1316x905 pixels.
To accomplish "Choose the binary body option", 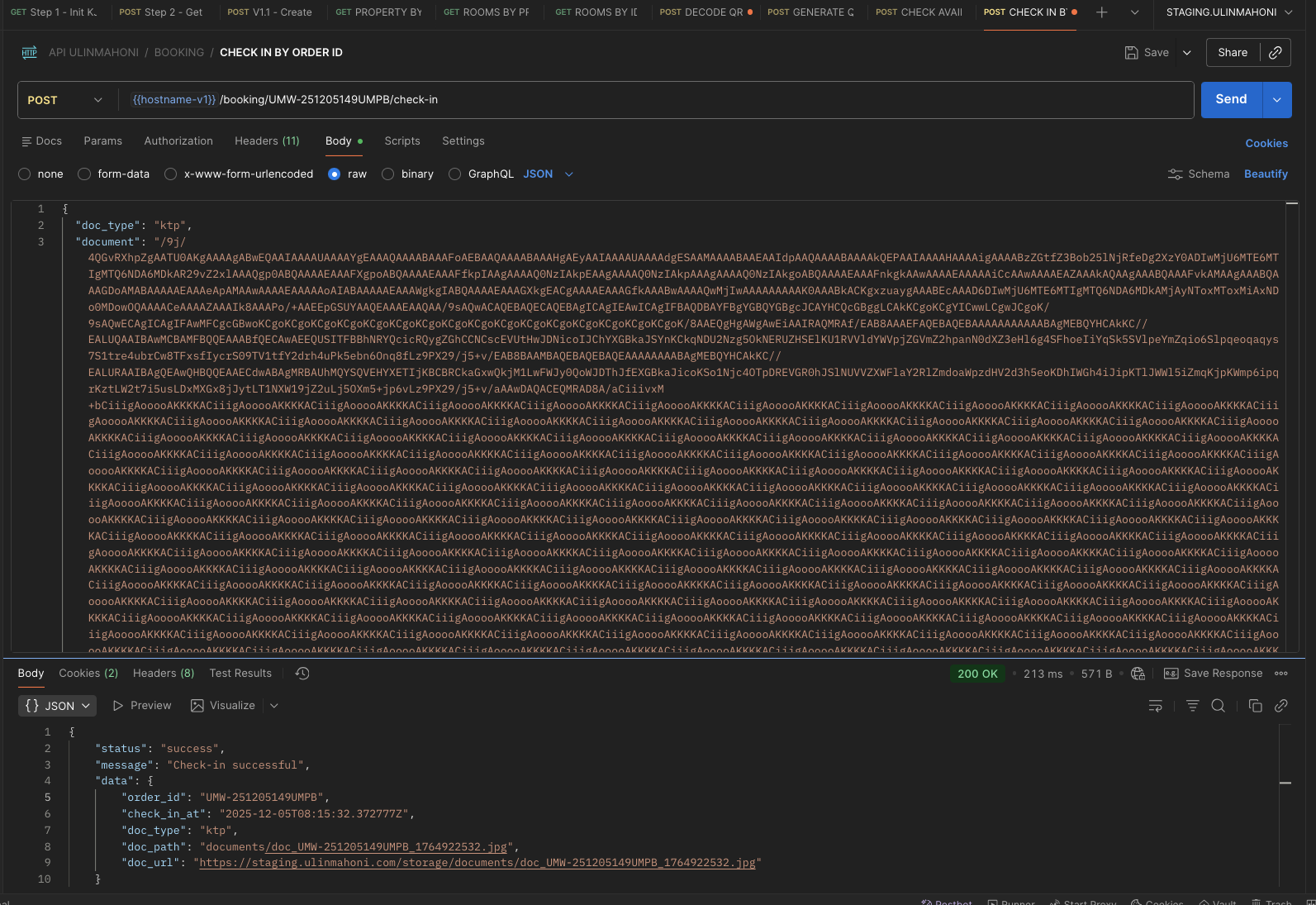I will (x=388, y=174).
